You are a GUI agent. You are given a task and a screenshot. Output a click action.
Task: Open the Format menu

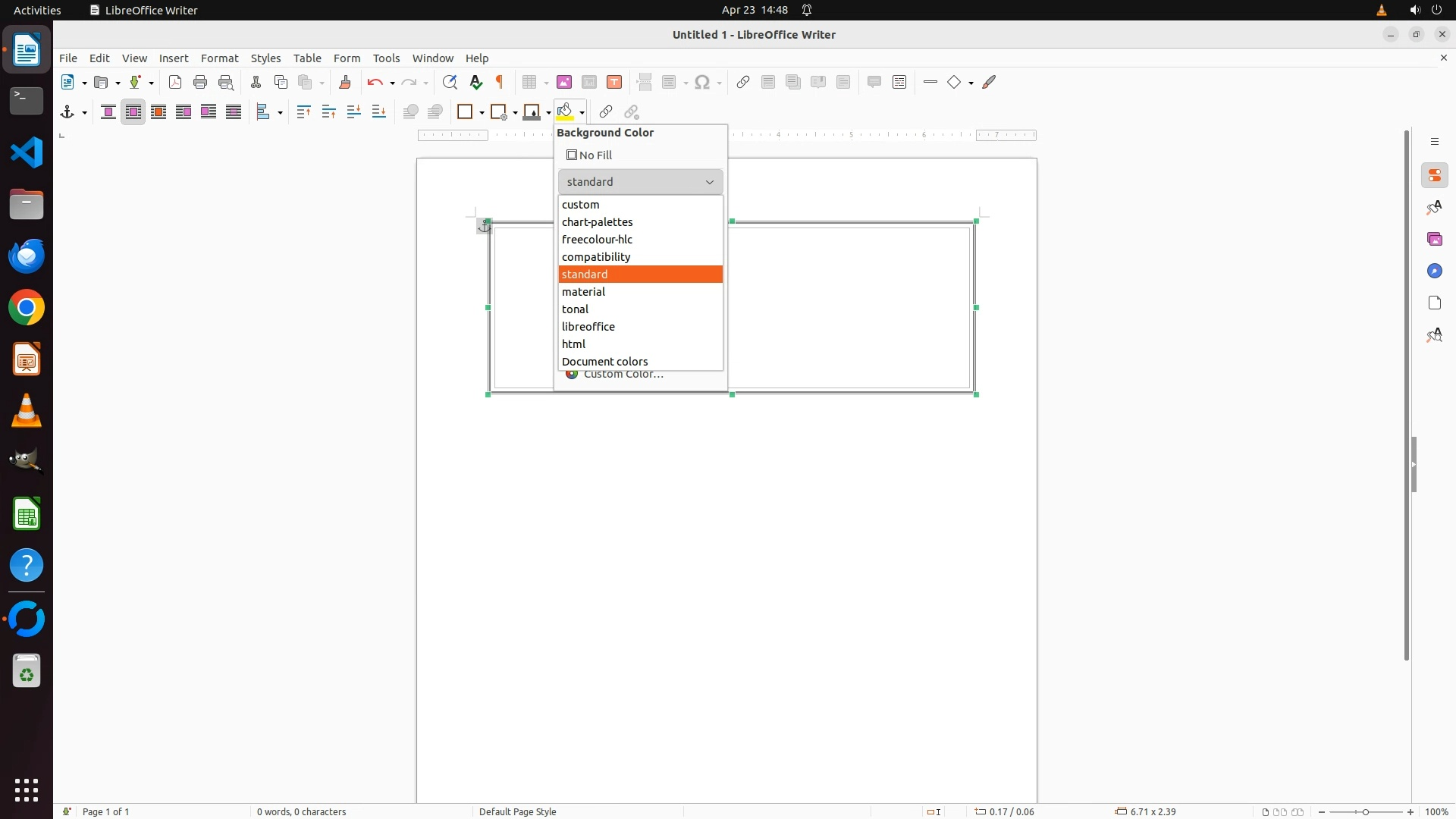pyautogui.click(x=219, y=58)
